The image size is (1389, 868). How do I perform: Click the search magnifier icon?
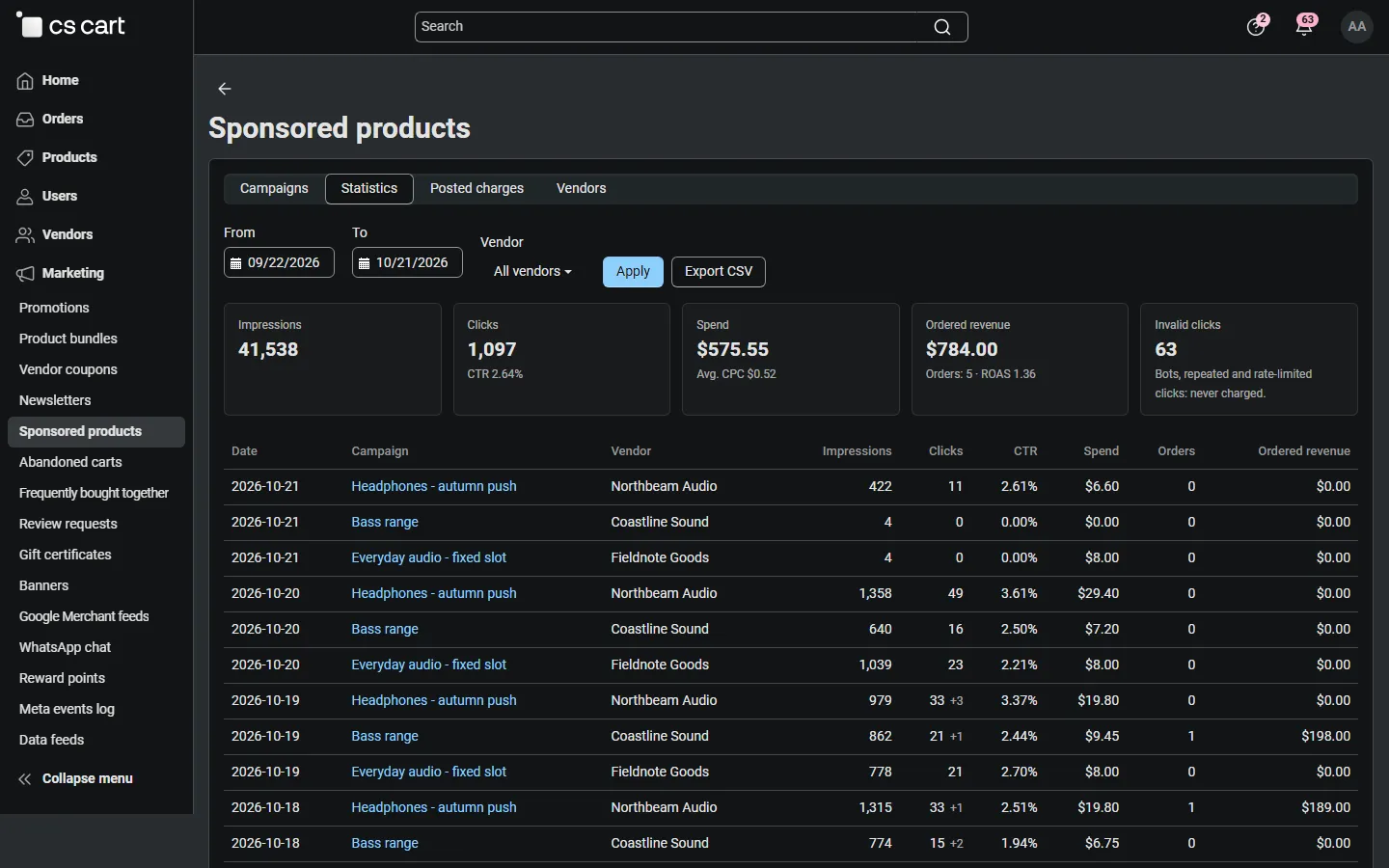[x=942, y=27]
